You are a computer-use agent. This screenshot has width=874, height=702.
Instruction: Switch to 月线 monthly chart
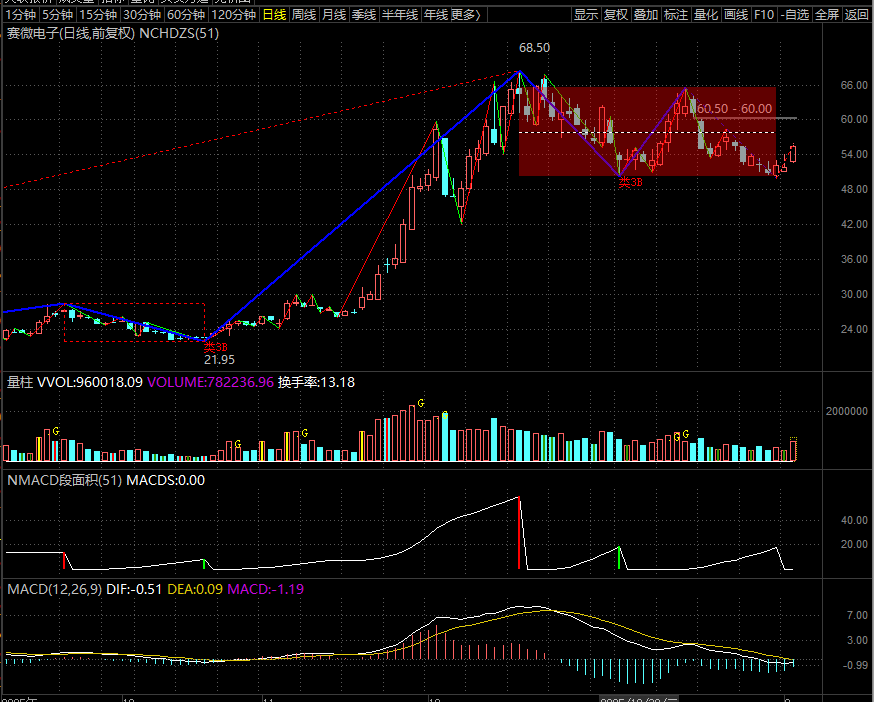(x=334, y=14)
